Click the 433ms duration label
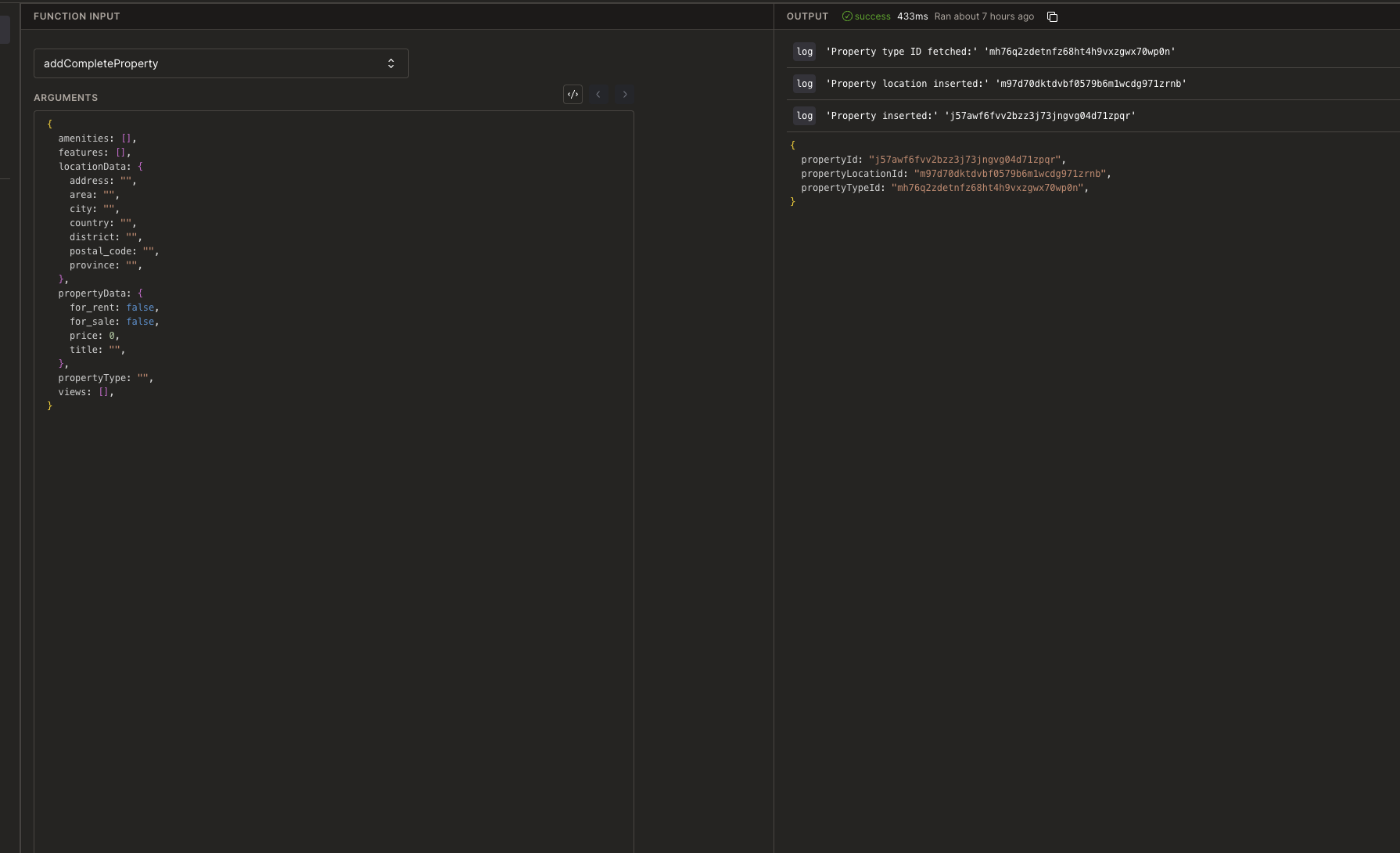 [x=912, y=16]
